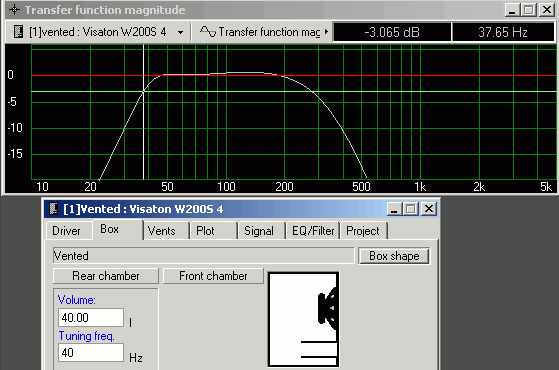The height and width of the screenshot is (370, 559).
Task: Maximize the Vented : Visaton W200S 4 window
Action: point(411,209)
